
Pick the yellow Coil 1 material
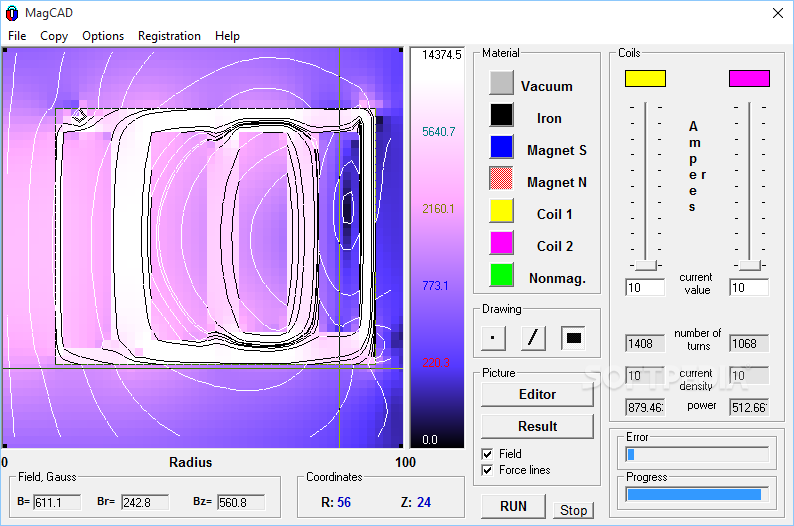[x=501, y=211]
